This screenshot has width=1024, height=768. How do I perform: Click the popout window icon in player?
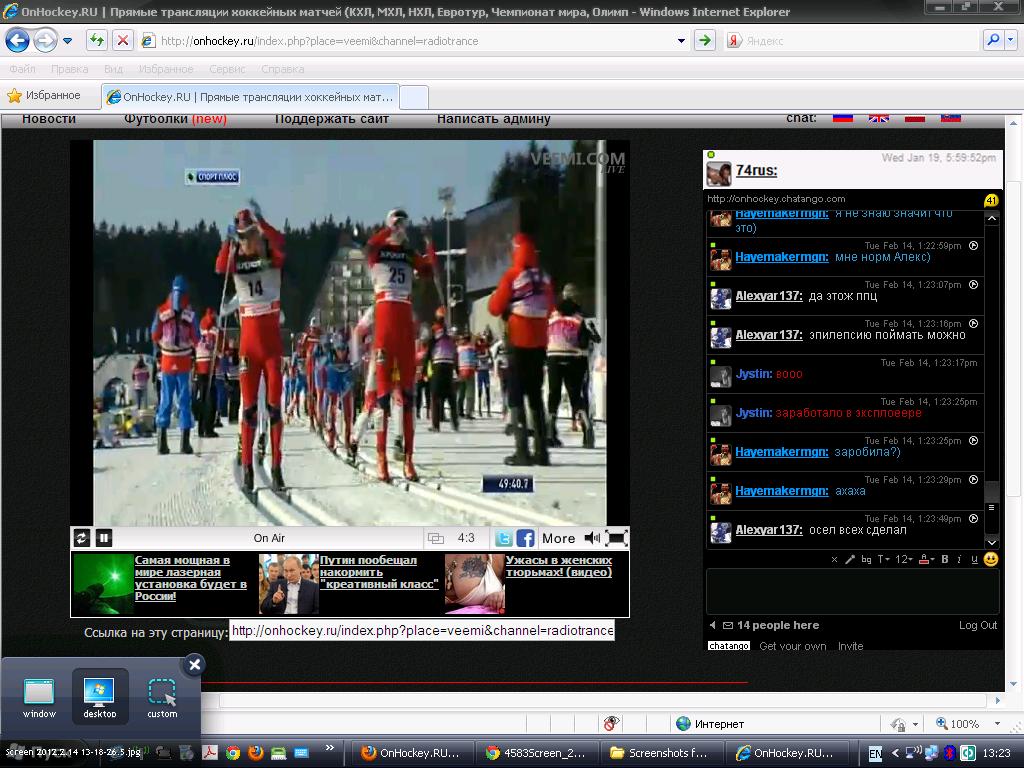pyautogui.click(x=436, y=539)
